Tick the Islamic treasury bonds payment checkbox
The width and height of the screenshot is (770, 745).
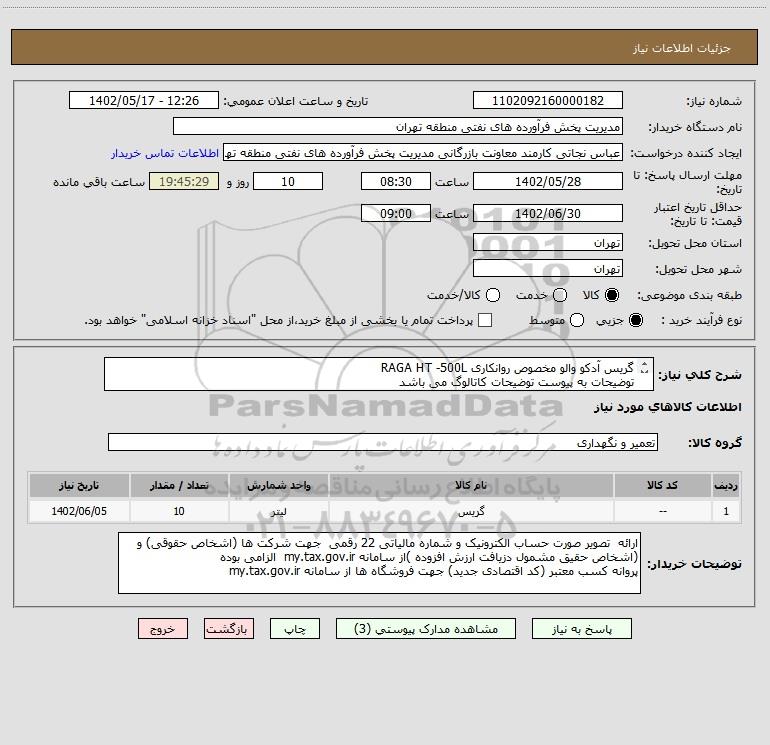click(485, 320)
